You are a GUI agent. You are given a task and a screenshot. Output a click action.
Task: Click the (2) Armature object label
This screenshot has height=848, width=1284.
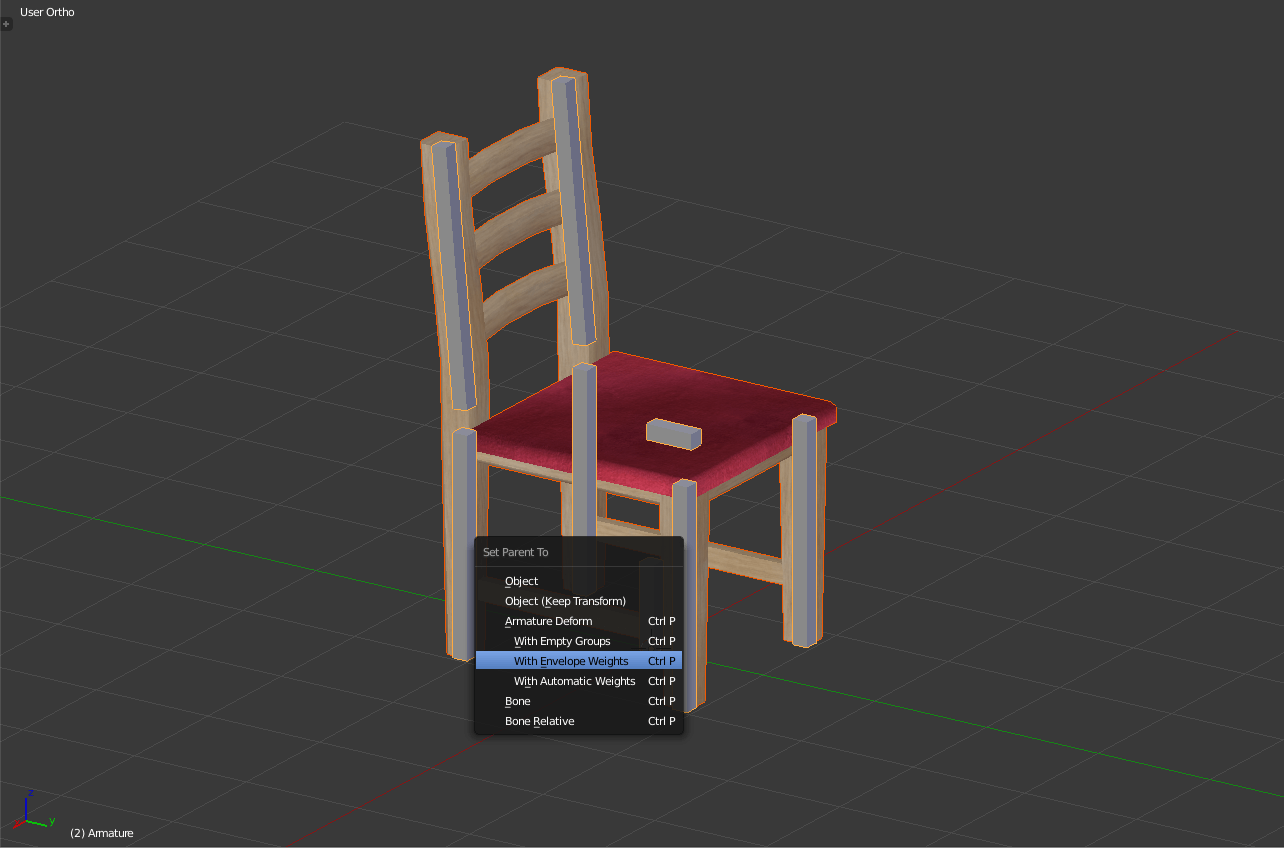pos(101,833)
